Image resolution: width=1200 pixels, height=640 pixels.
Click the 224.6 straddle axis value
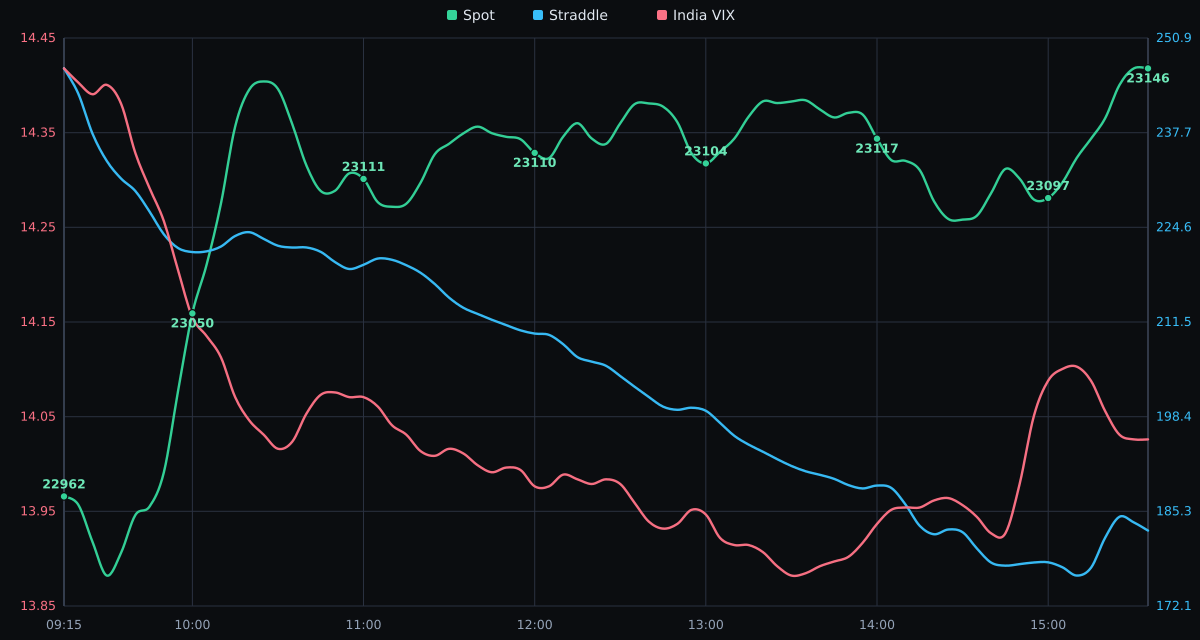[x=1174, y=227]
